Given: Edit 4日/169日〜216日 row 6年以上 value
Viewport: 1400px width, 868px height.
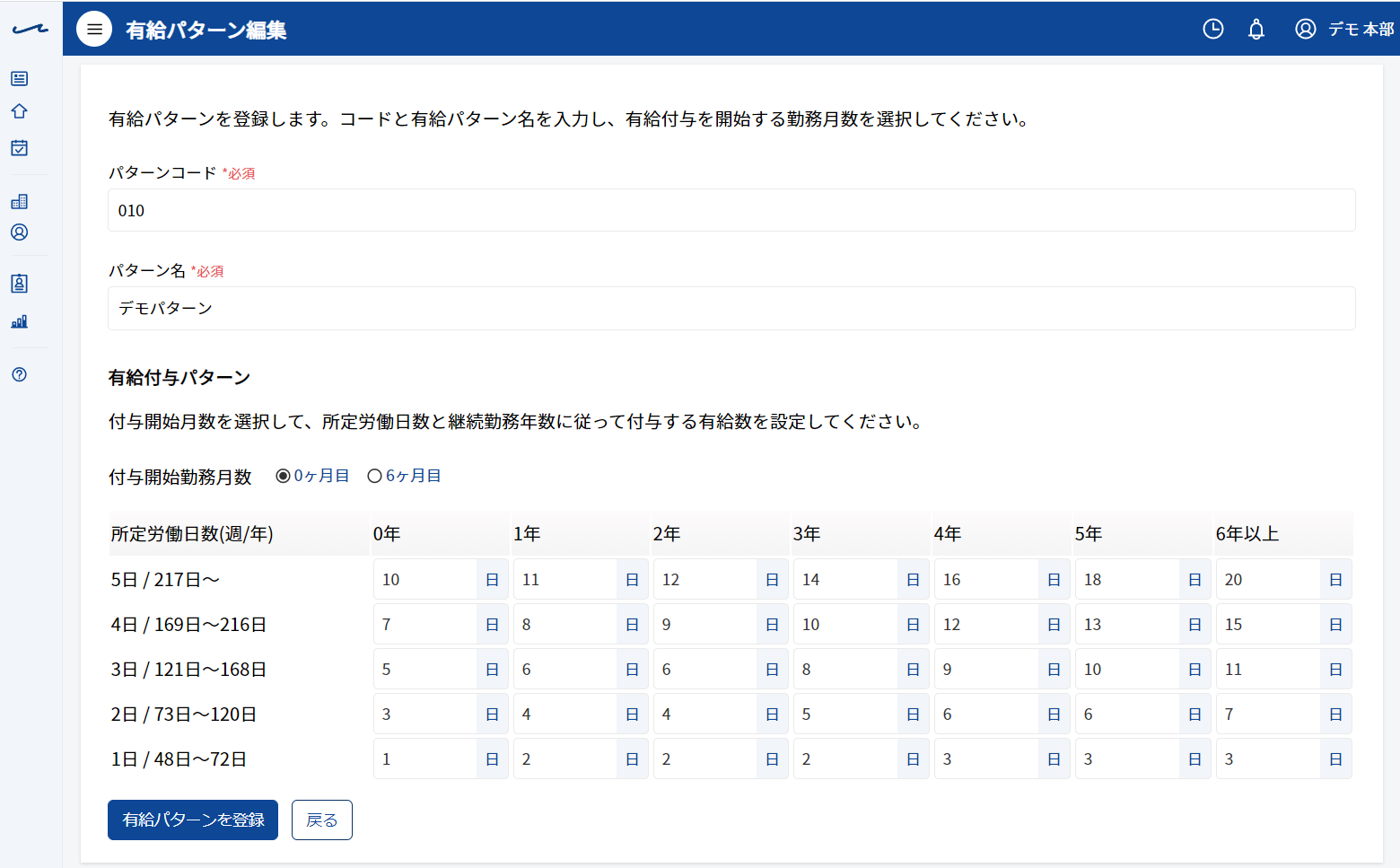Looking at the screenshot, I should tap(1268, 624).
